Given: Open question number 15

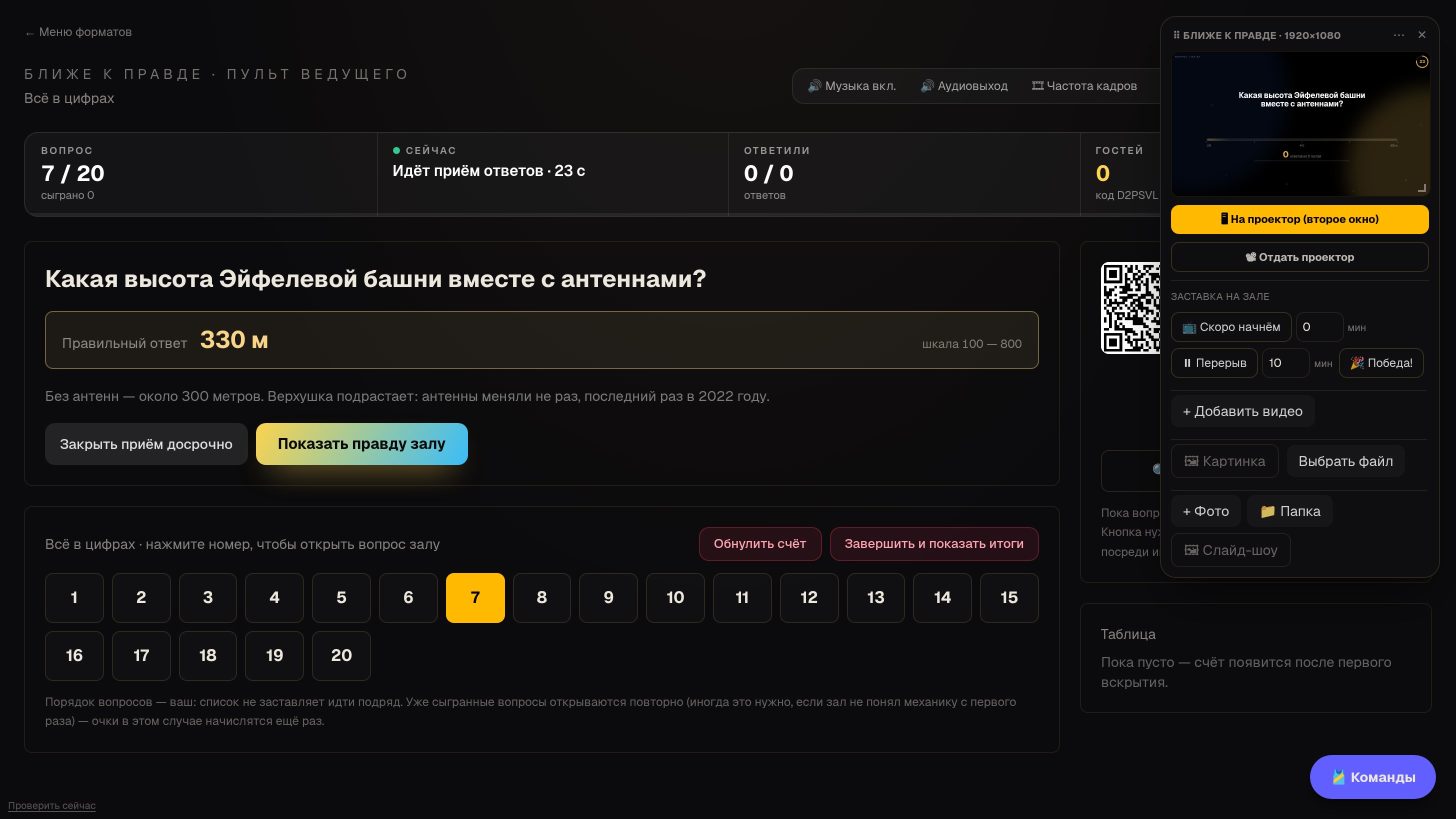Looking at the screenshot, I should coord(1009,598).
